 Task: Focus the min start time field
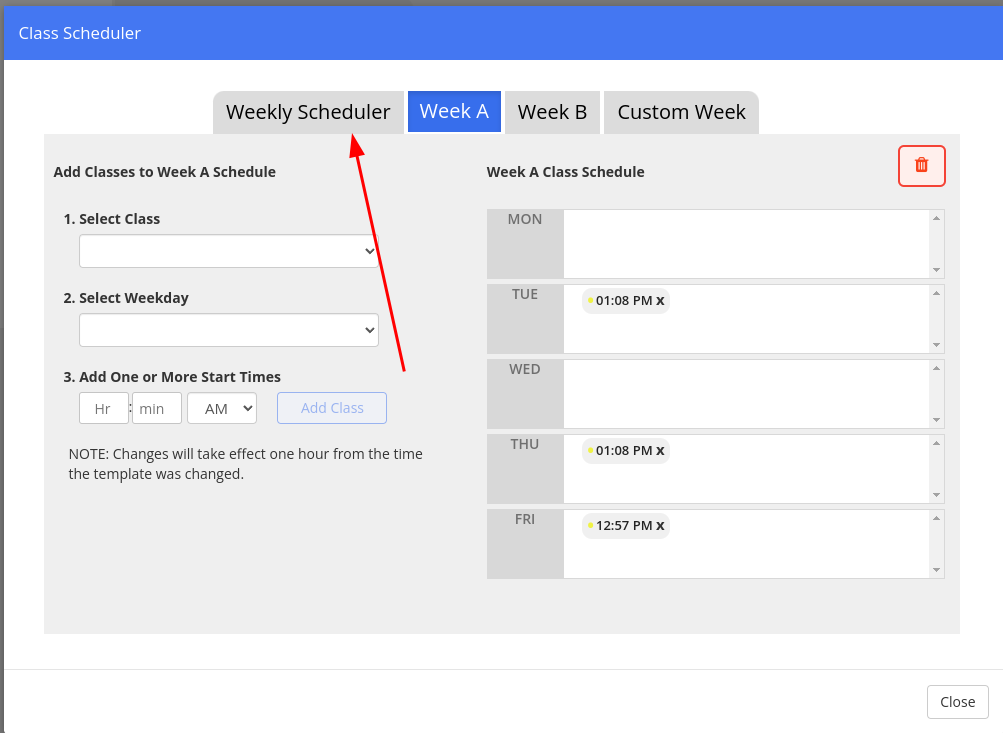pyautogui.click(x=157, y=408)
